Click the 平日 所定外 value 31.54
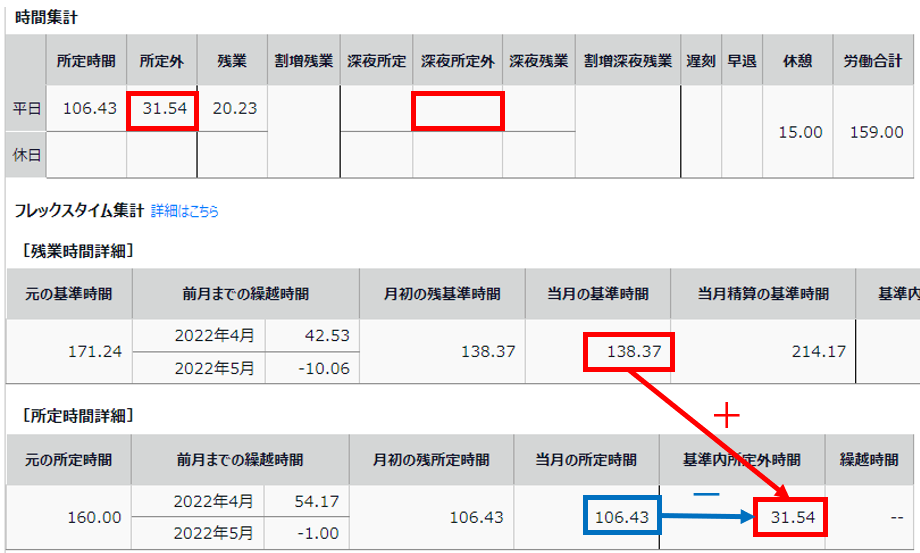 pyautogui.click(x=164, y=108)
